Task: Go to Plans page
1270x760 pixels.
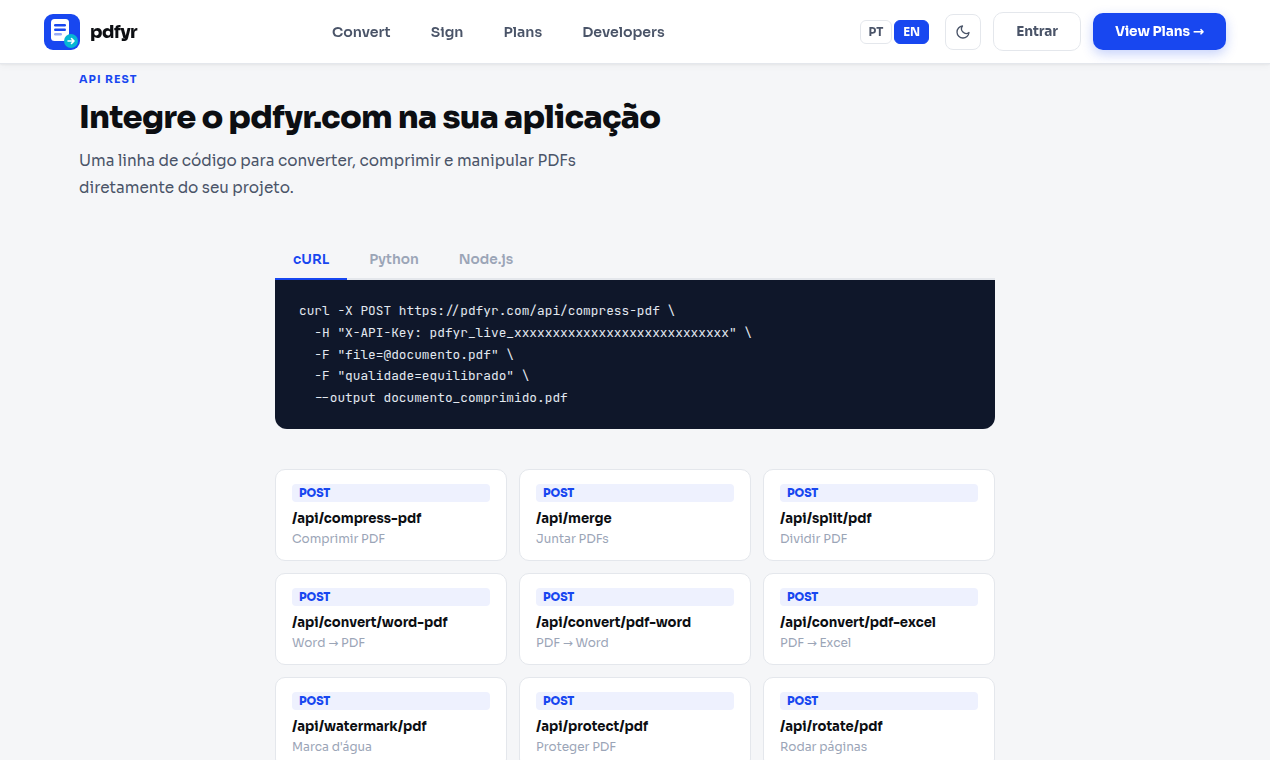Action: pos(523,32)
